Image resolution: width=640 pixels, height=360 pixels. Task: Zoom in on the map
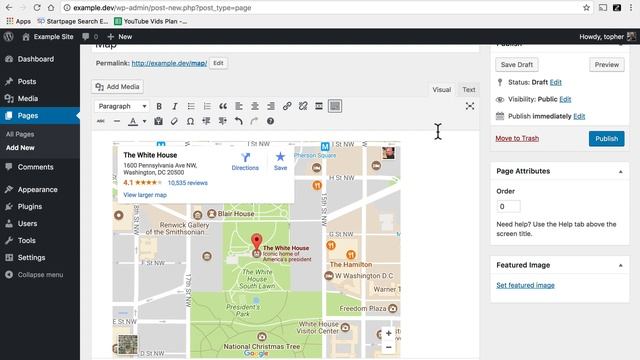[x=389, y=333]
